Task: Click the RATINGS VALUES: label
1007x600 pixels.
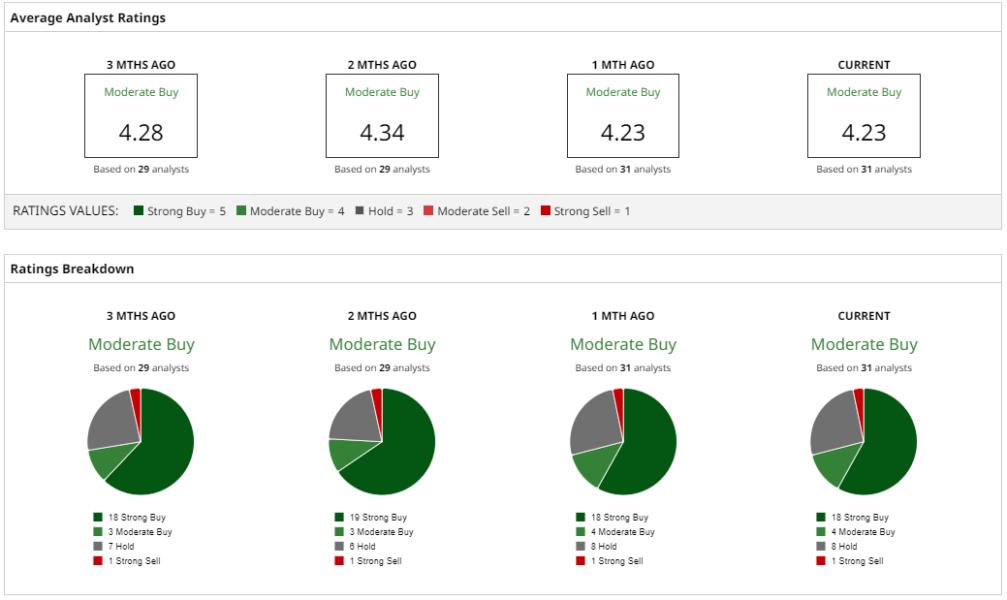Action: coord(66,211)
